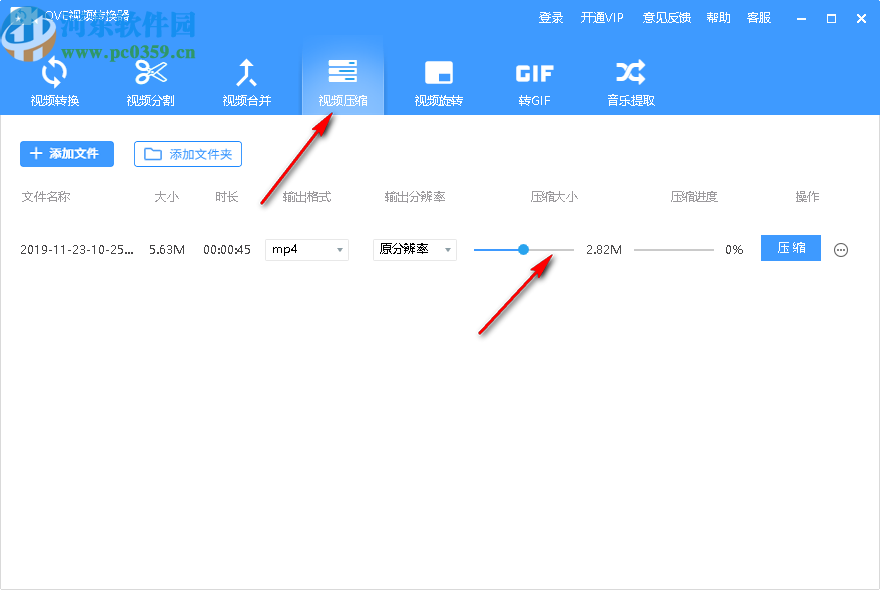Select the 视频压缩 compression tool icon
The width and height of the screenshot is (880, 590).
pyautogui.click(x=343, y=70)
